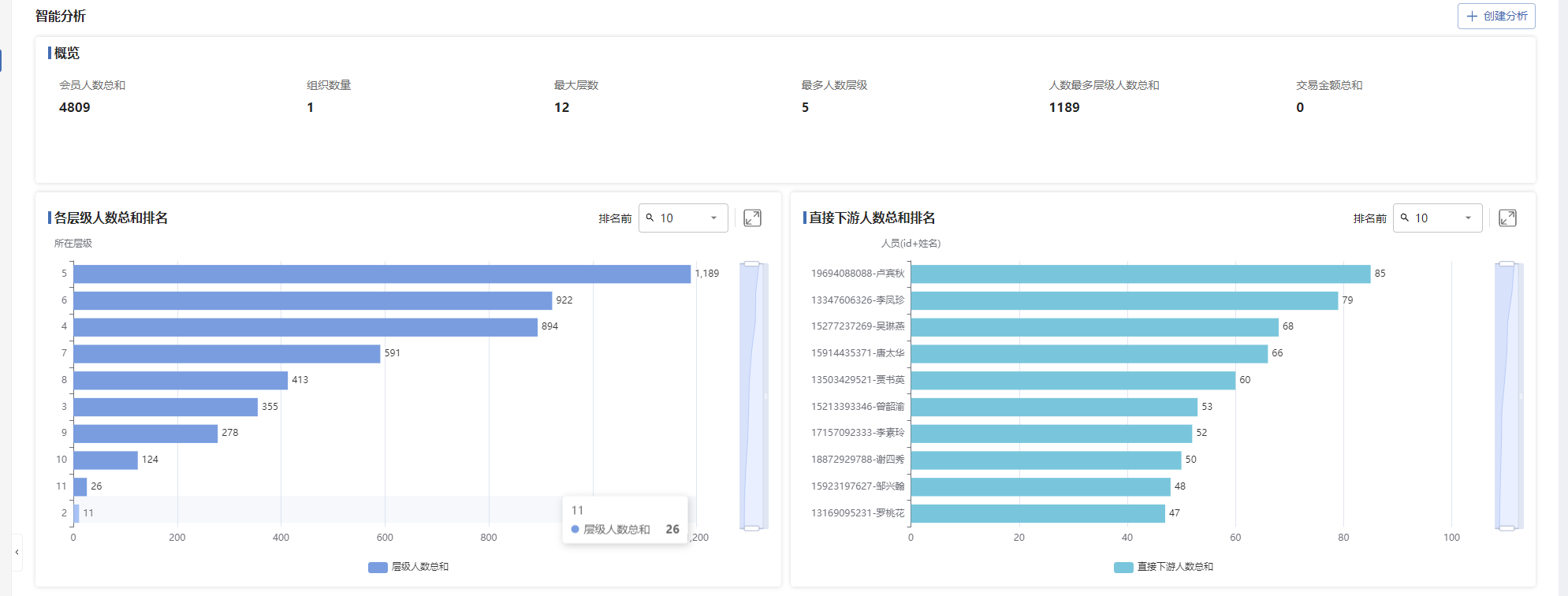Click the 人数最多层级人数总和 value 1189
This screenshot has height=596, width=1568.
coord(1064,107)
